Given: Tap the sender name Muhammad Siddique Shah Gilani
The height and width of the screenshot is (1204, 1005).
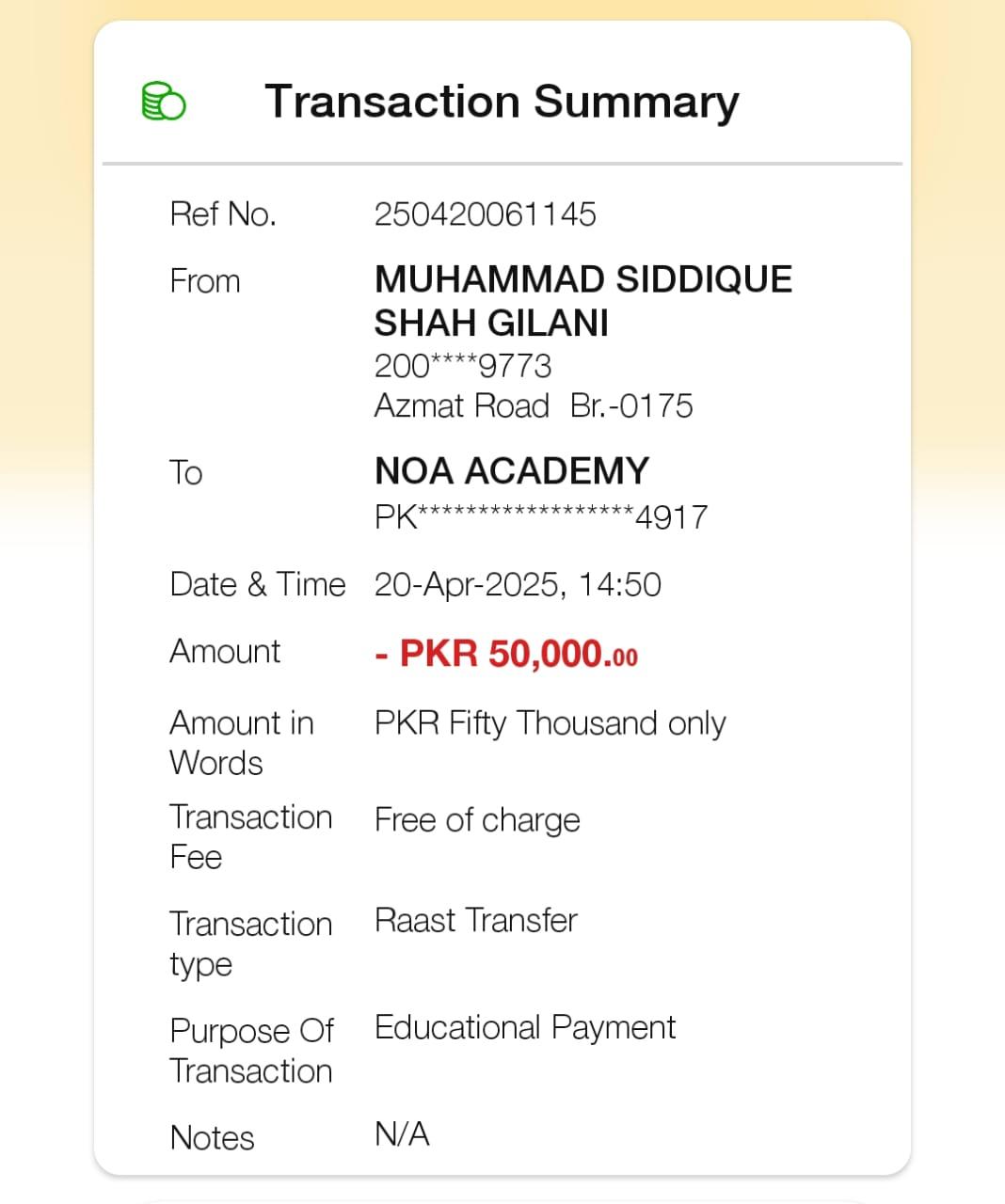Looking at the screenshot, I should point(582,301).
